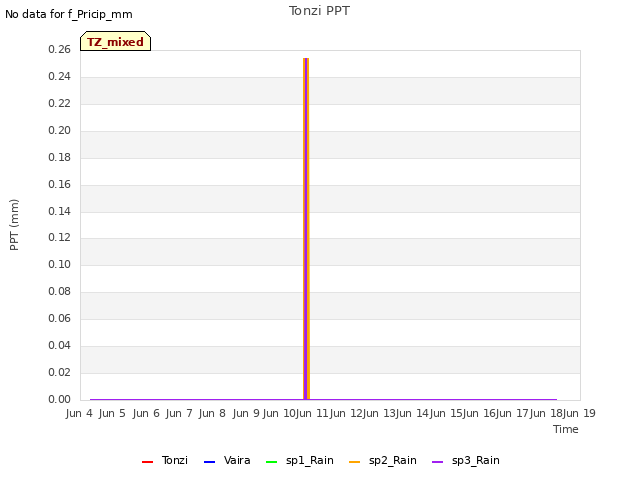Click the red Tonzi legend color marker
The height and width of the screenshot is (480, 640).
tap(147, 462)
